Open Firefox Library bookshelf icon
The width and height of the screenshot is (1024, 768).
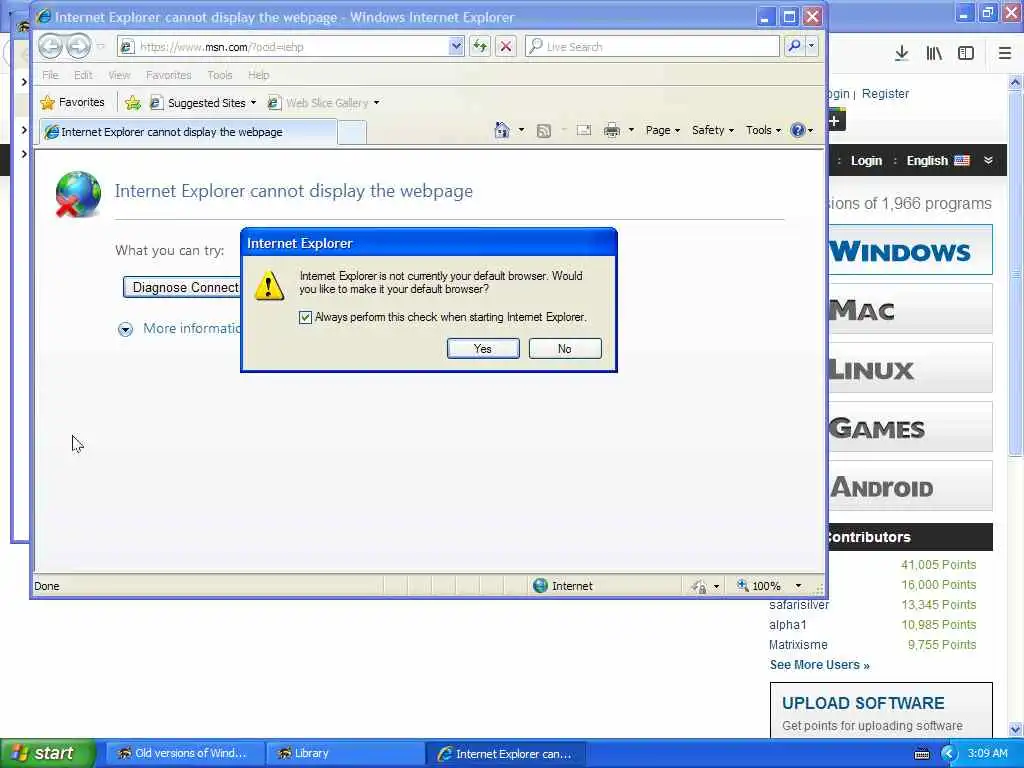click(934, 54)
